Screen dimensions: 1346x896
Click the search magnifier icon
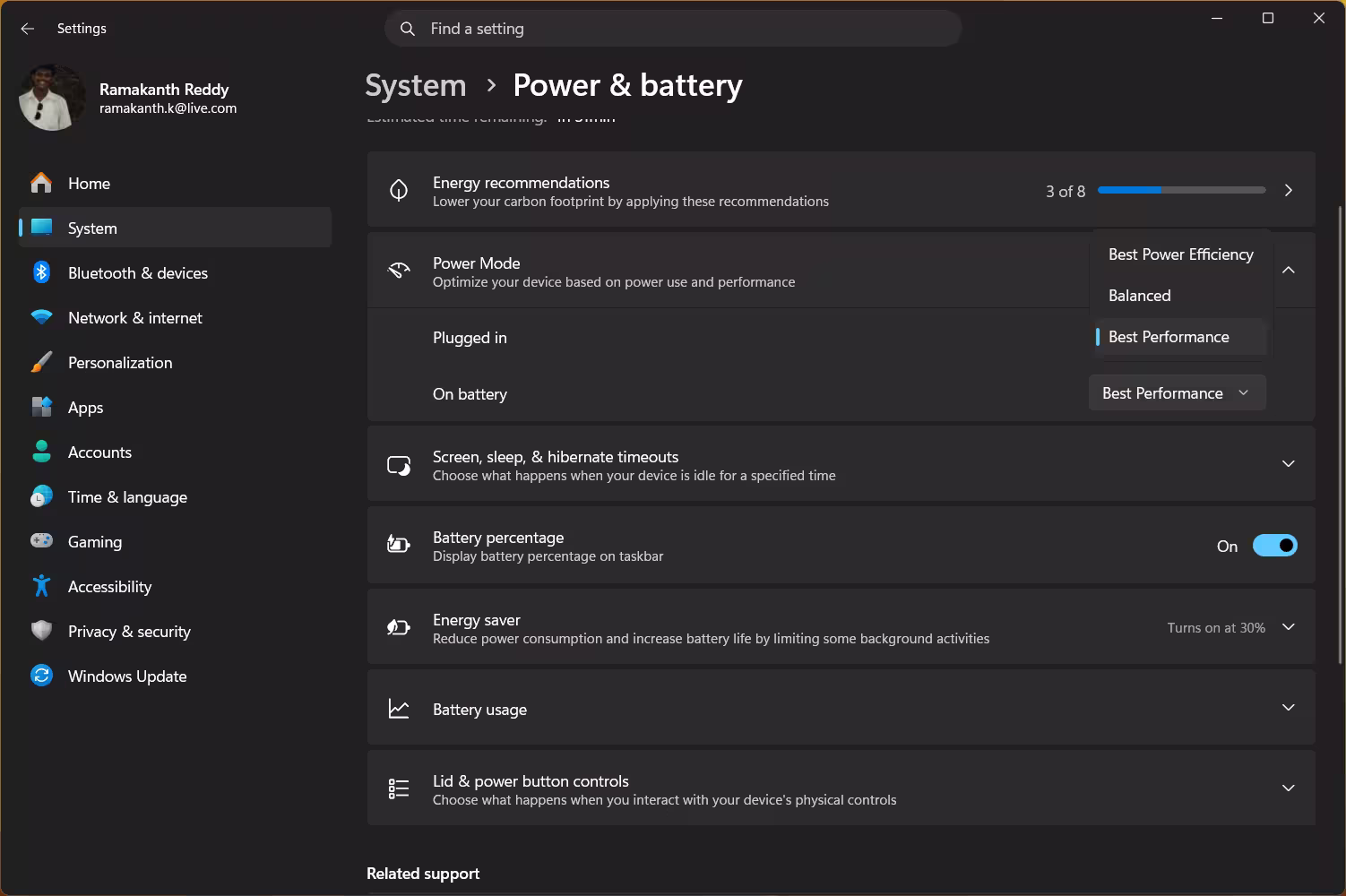tap(408, 29)
